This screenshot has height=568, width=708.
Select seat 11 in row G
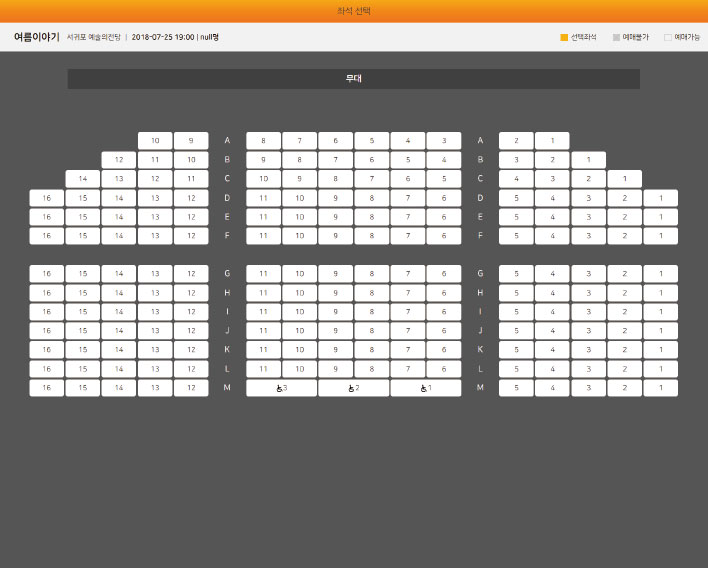264,274
